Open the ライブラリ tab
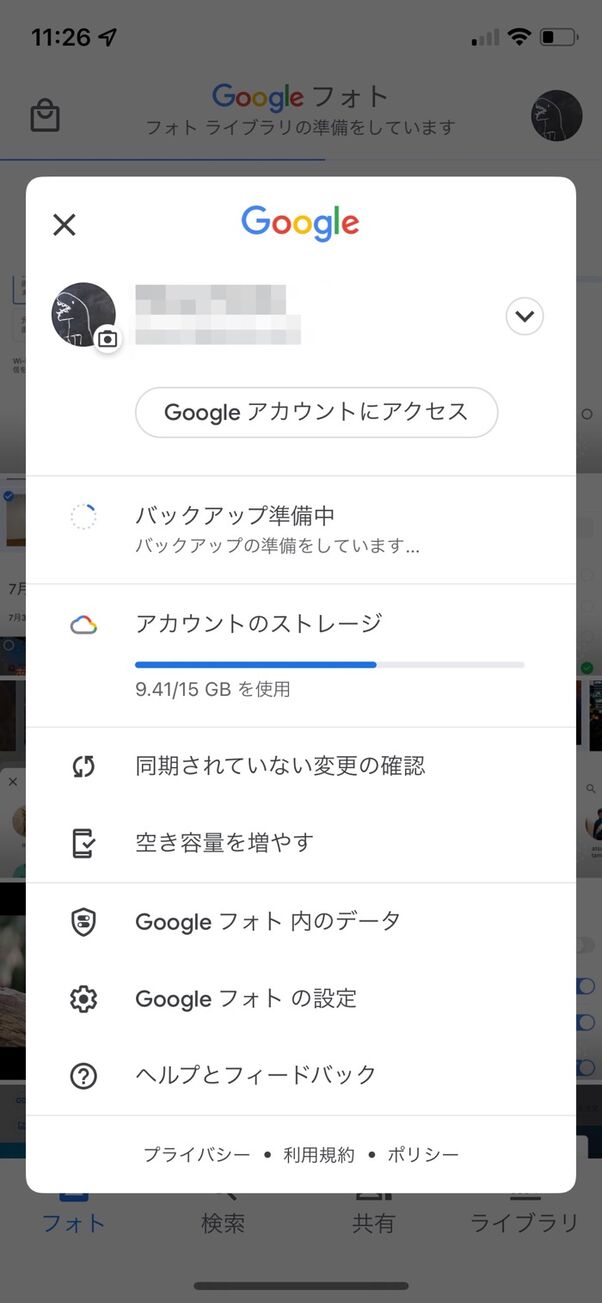This screenshot has height=1303, width=602. [524, 1222]
